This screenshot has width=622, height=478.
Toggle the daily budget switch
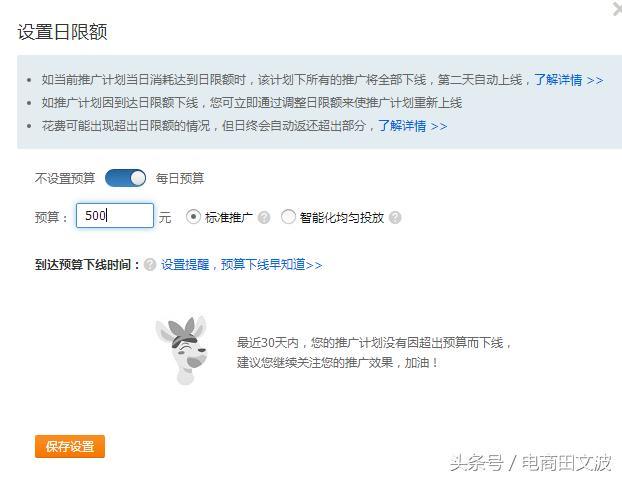point(125,178)
